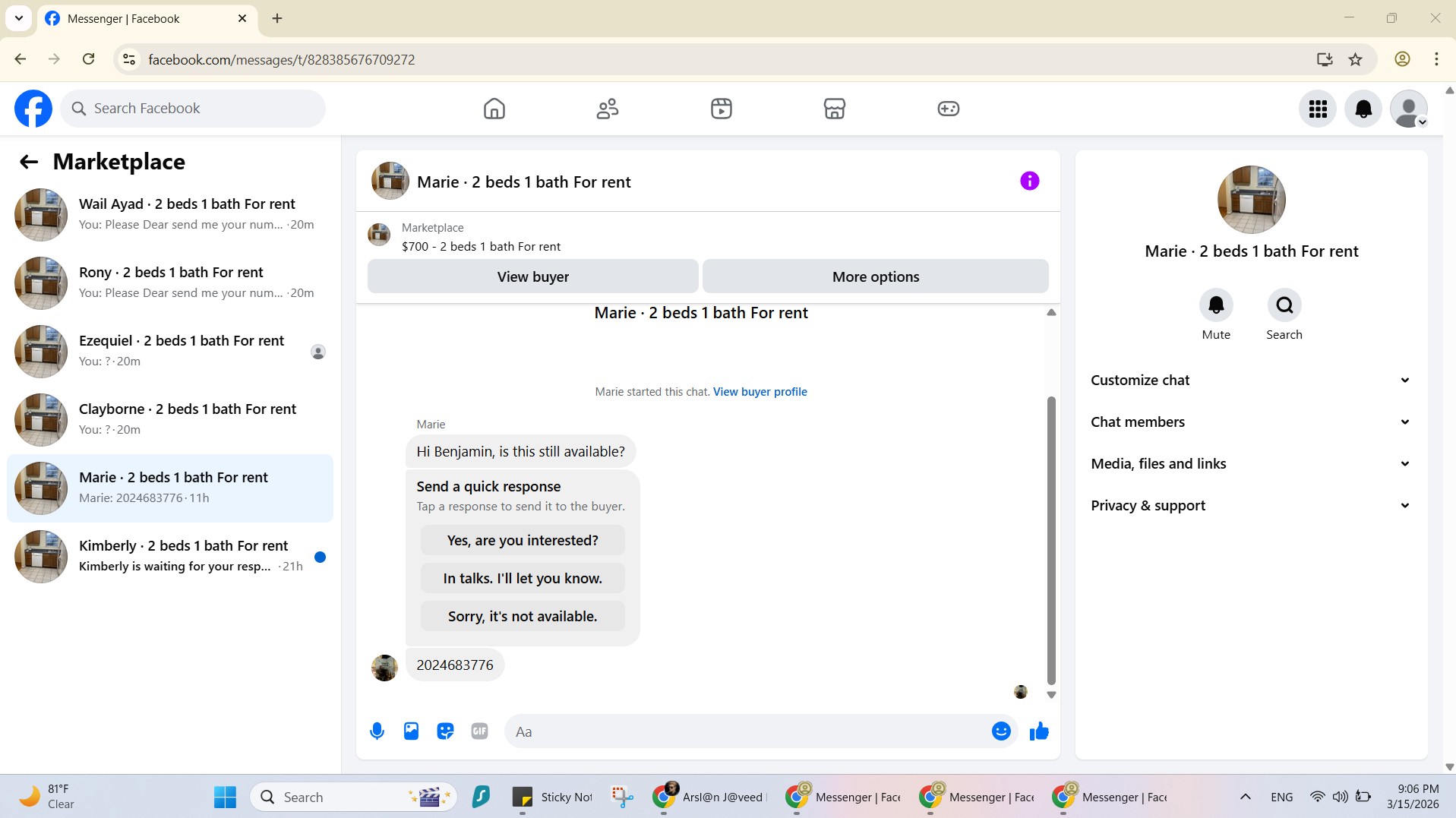
Task: View site information icon in address bar
Action: pyautogui.click(x=129, y=59)
